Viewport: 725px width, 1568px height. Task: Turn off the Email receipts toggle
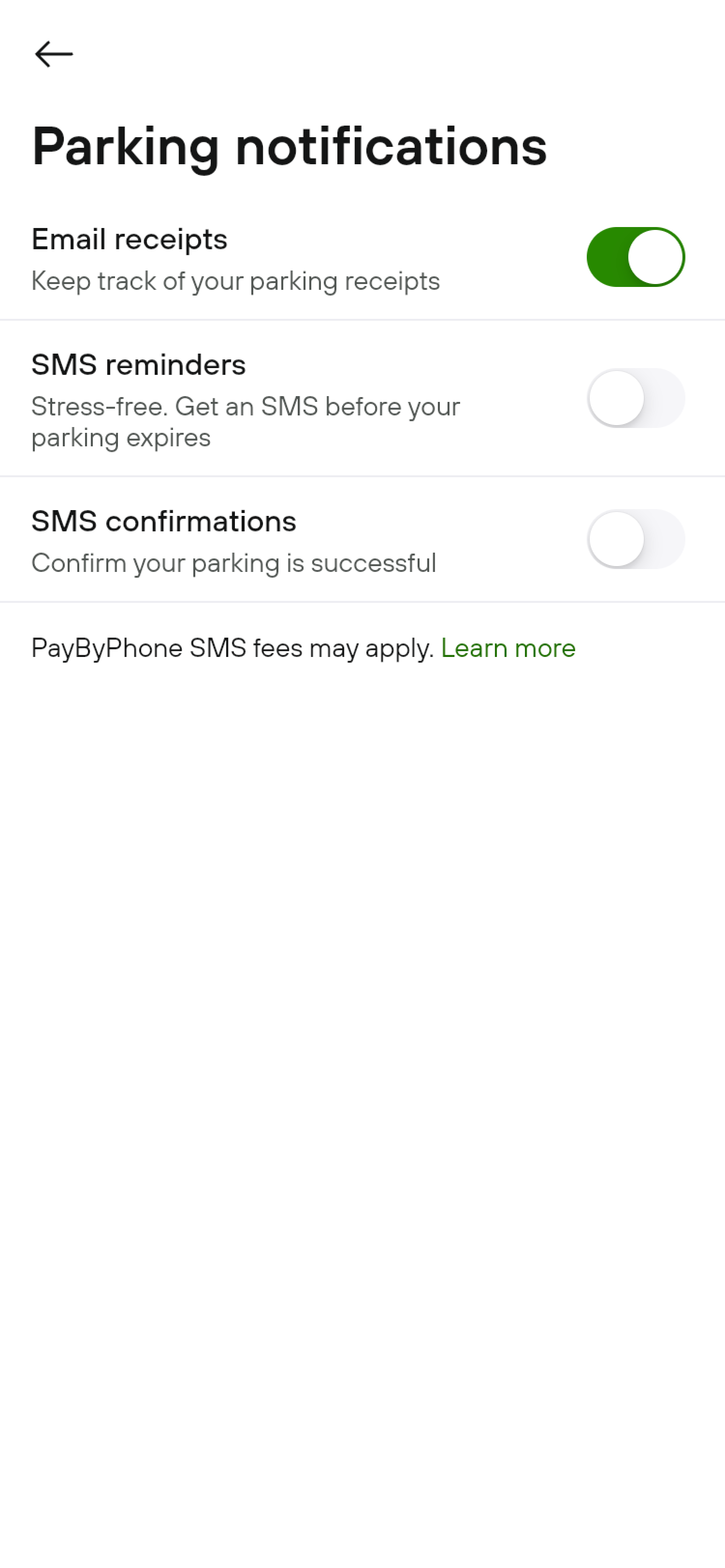pos(636,257)
